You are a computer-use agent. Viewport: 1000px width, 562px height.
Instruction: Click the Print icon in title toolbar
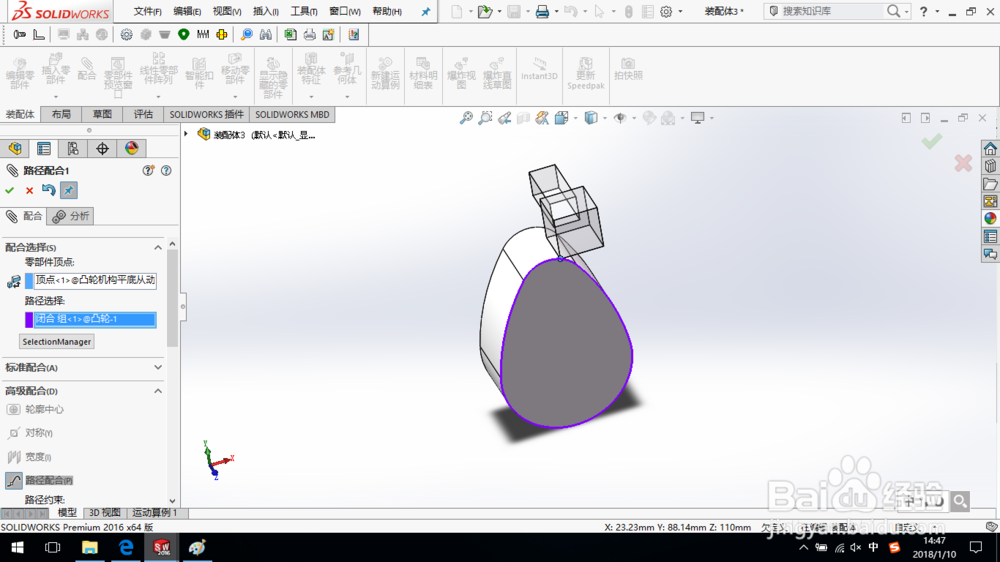(542, 11)
